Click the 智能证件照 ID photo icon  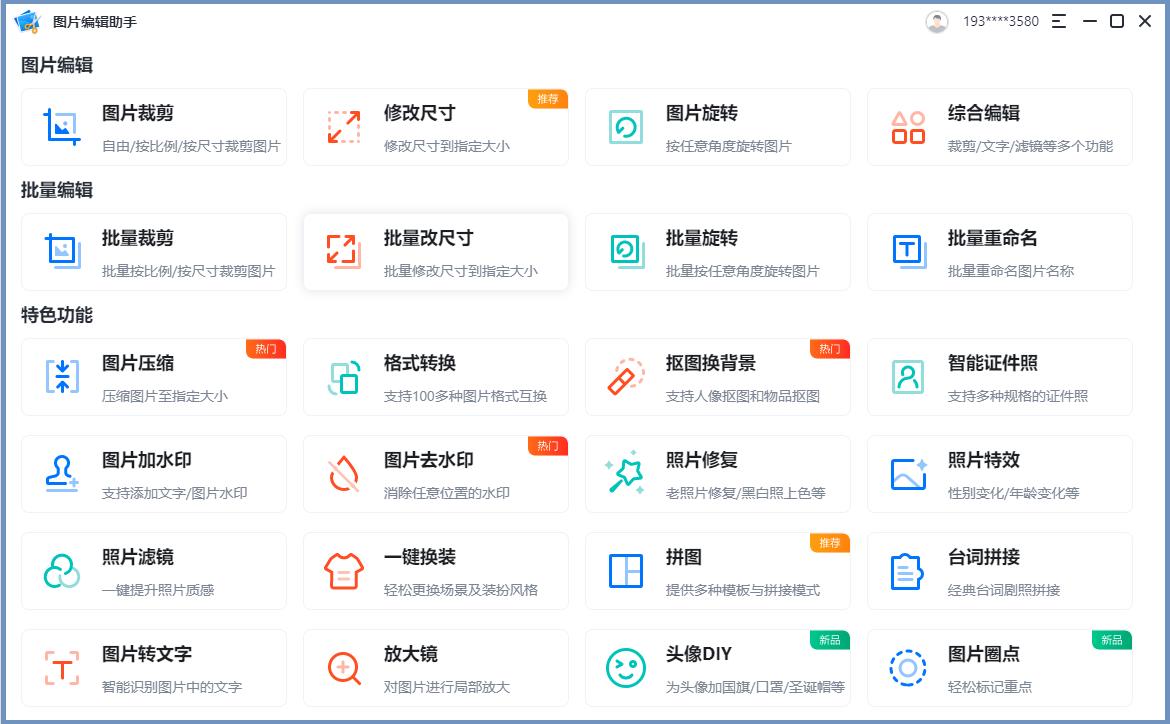(906, 375)
